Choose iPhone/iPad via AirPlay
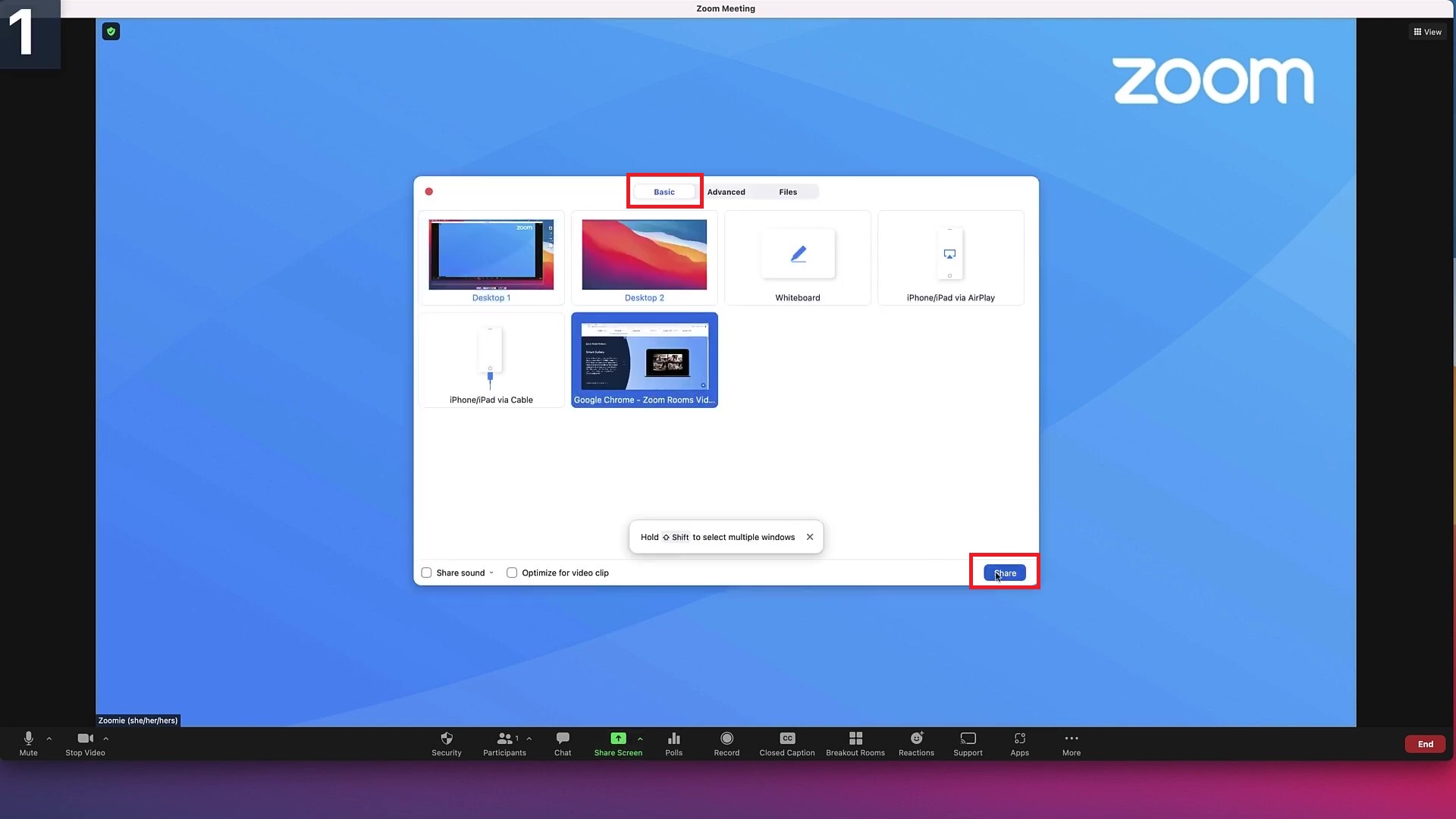 point(950,258)
